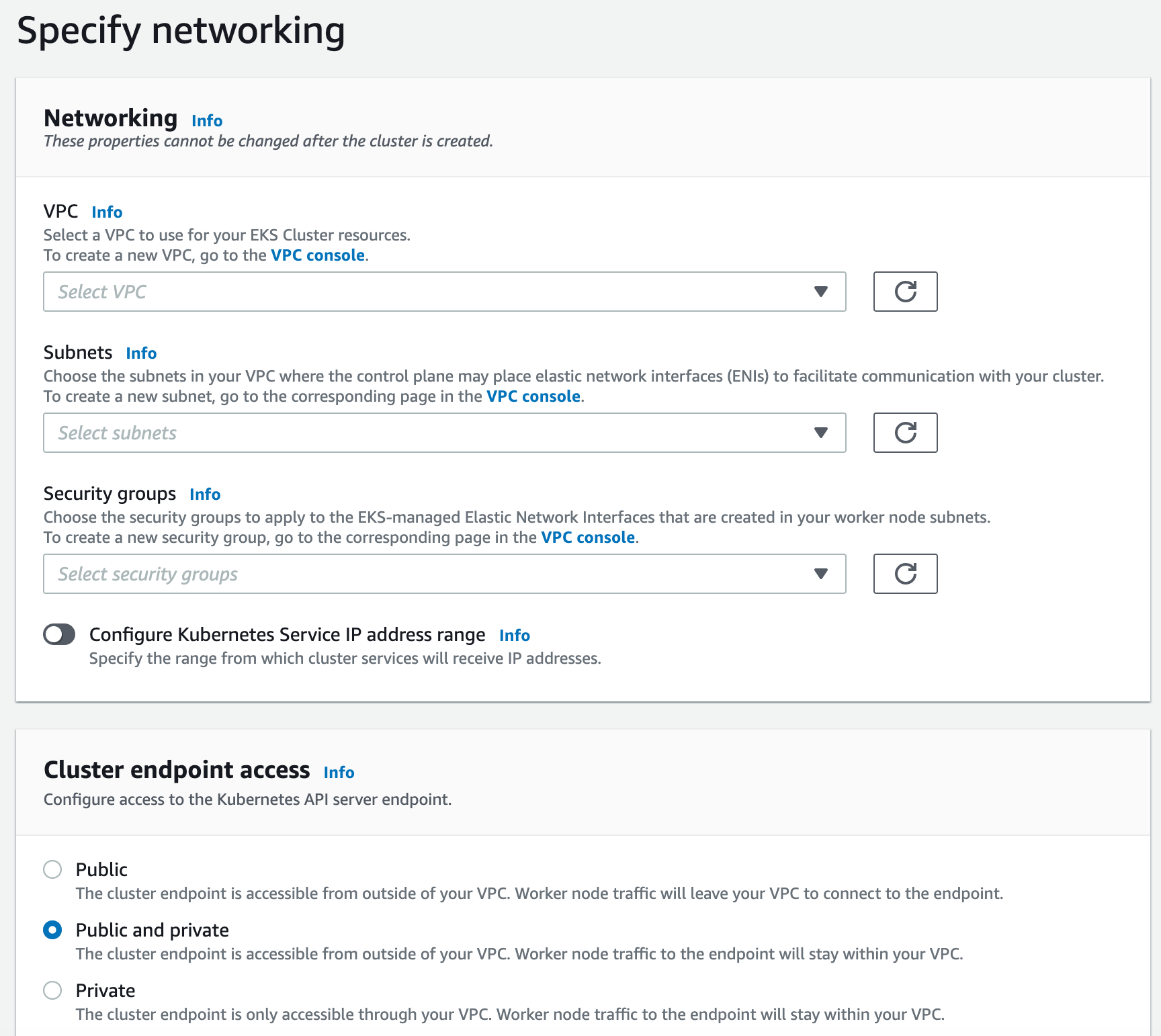Select the Public and private radio button

point(52,930)
